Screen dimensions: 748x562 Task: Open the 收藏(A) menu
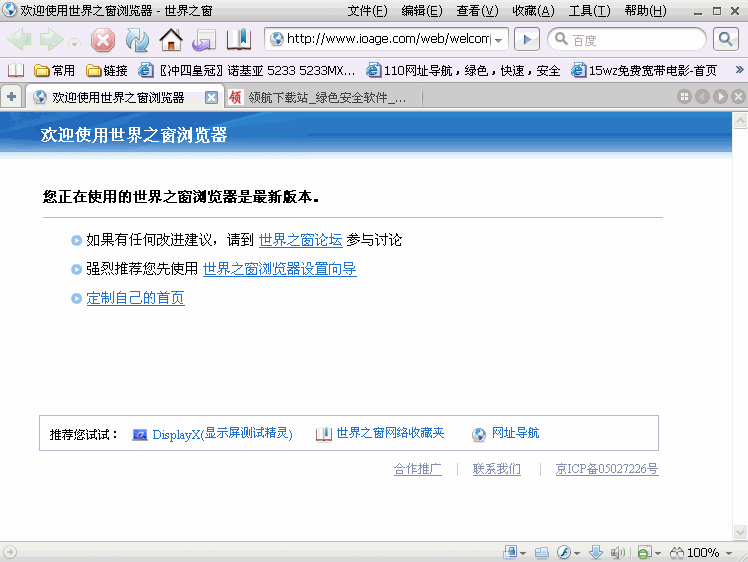[x=533, y=10]
